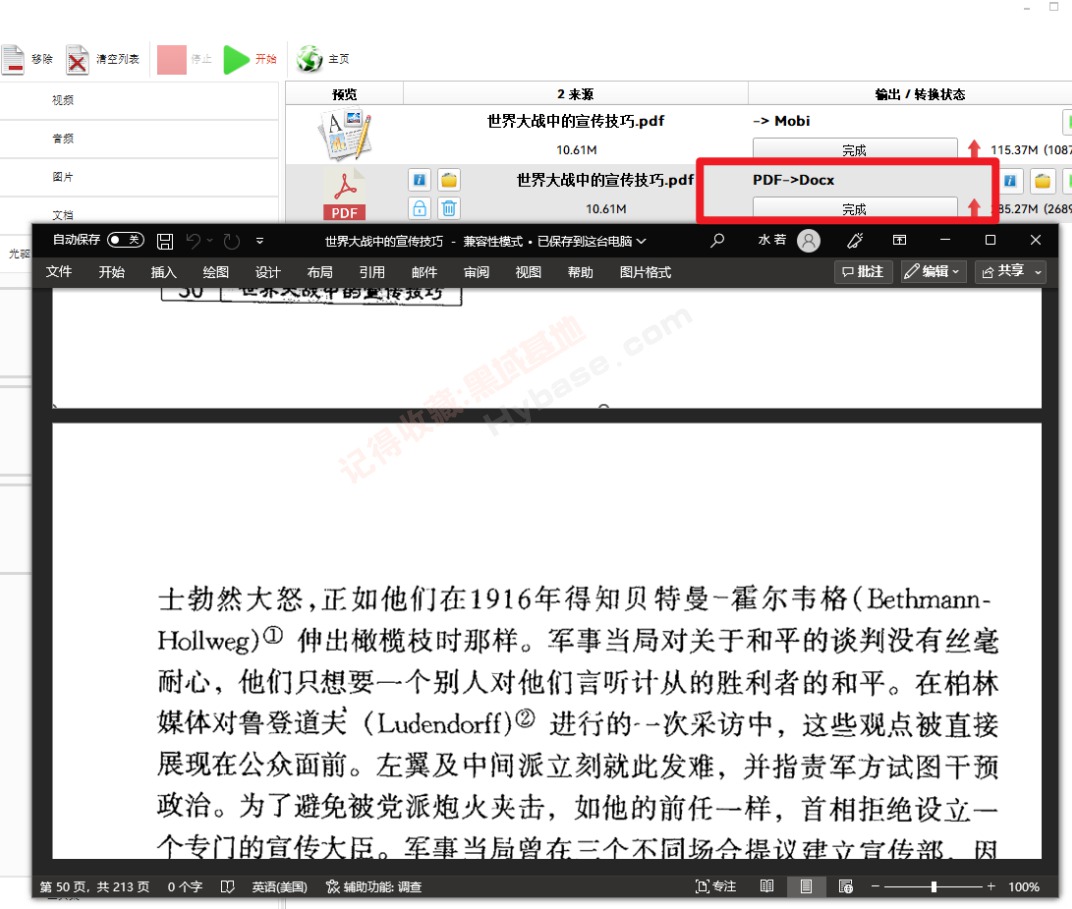
Task: Open the Picture (图片) category in sidebar
Action: tap(63, 176)
